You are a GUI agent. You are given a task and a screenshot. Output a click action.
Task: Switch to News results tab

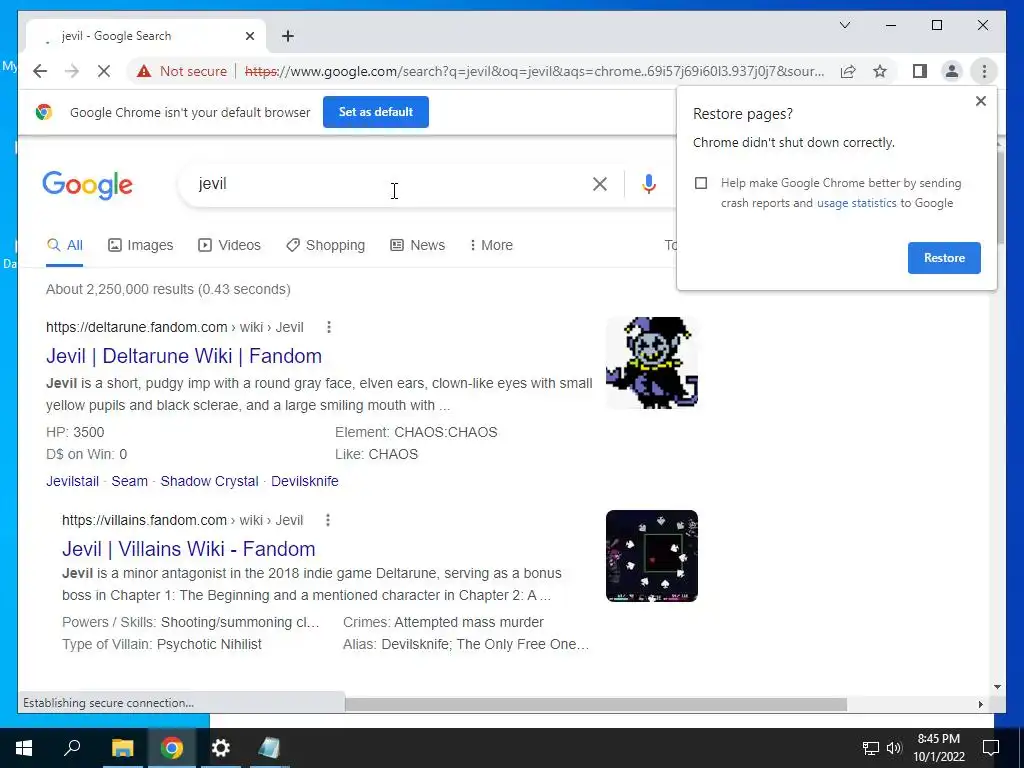pos(417,246)
